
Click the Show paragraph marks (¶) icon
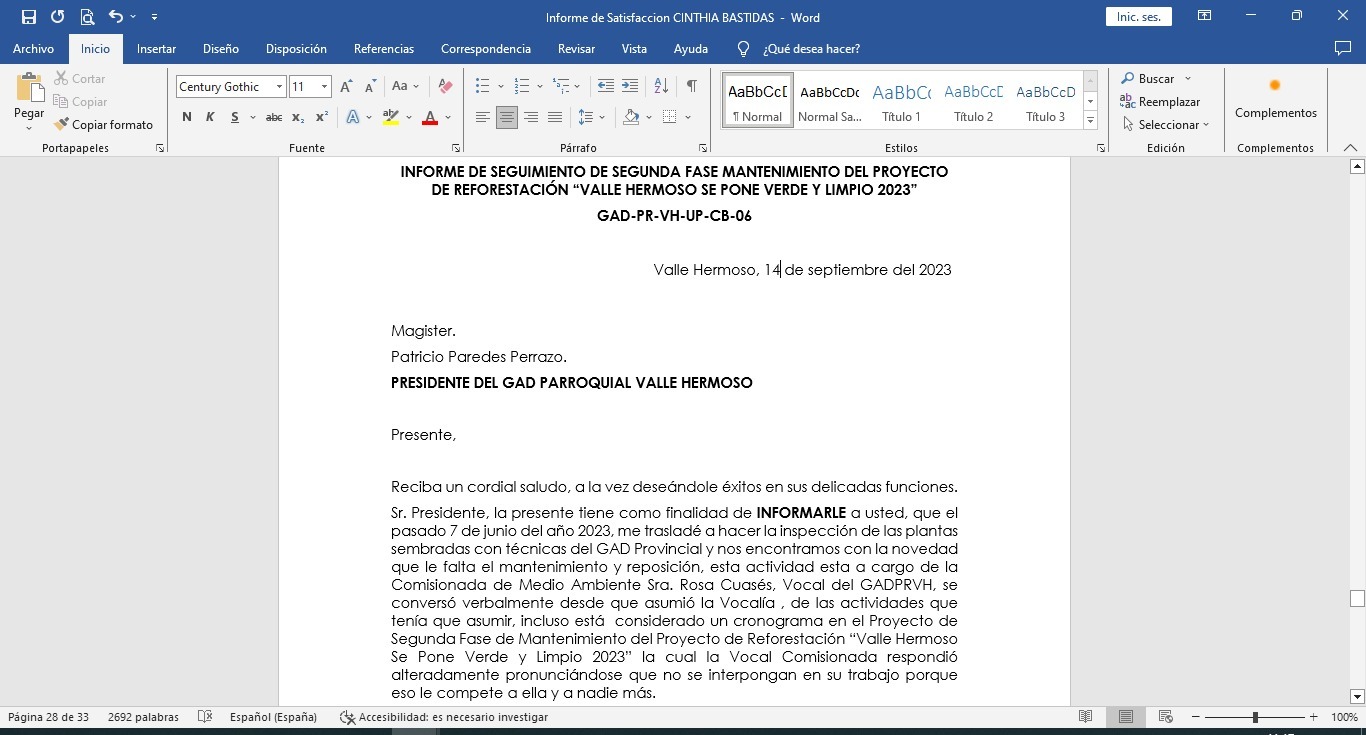(691, 87)
